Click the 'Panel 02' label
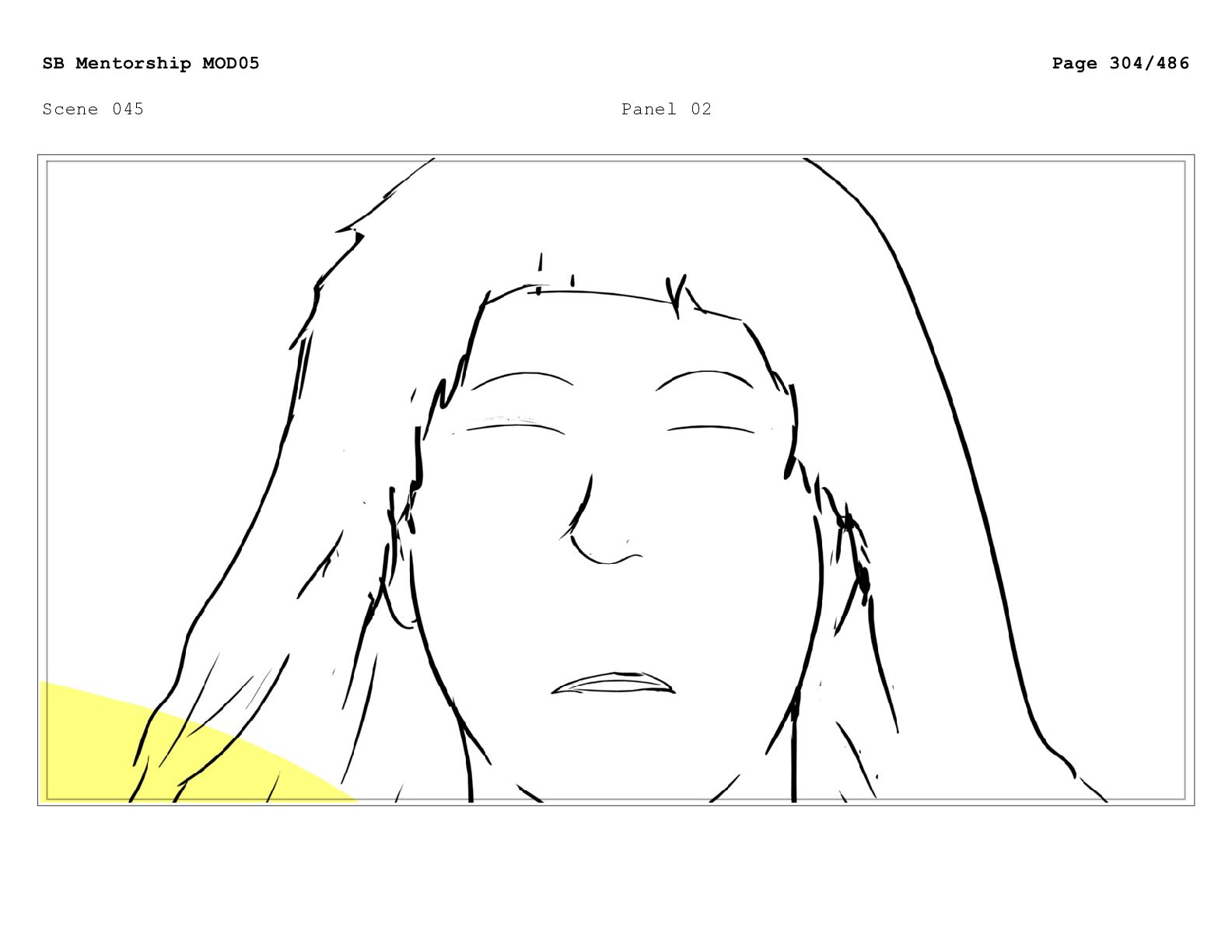The height and width of the screenshot is (952, 1232). (667, 109)
